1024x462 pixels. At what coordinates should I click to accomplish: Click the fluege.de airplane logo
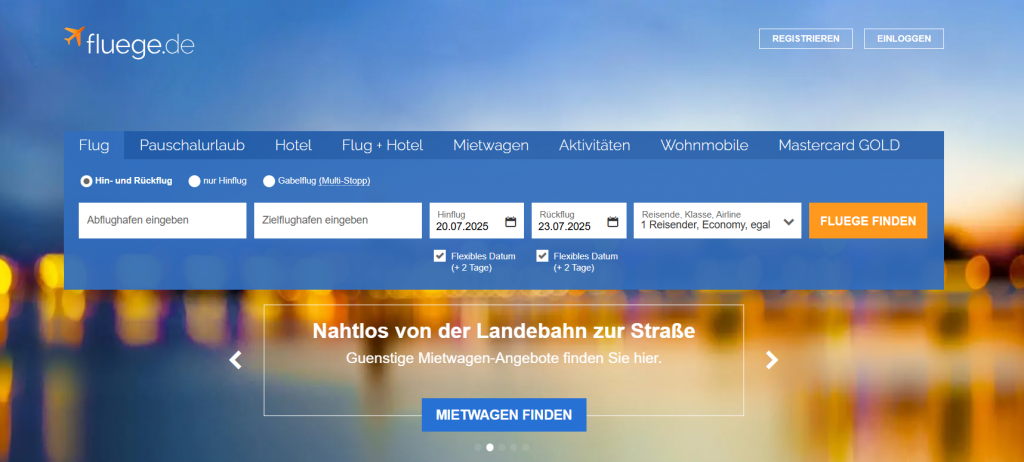click(x=74, y=38)
